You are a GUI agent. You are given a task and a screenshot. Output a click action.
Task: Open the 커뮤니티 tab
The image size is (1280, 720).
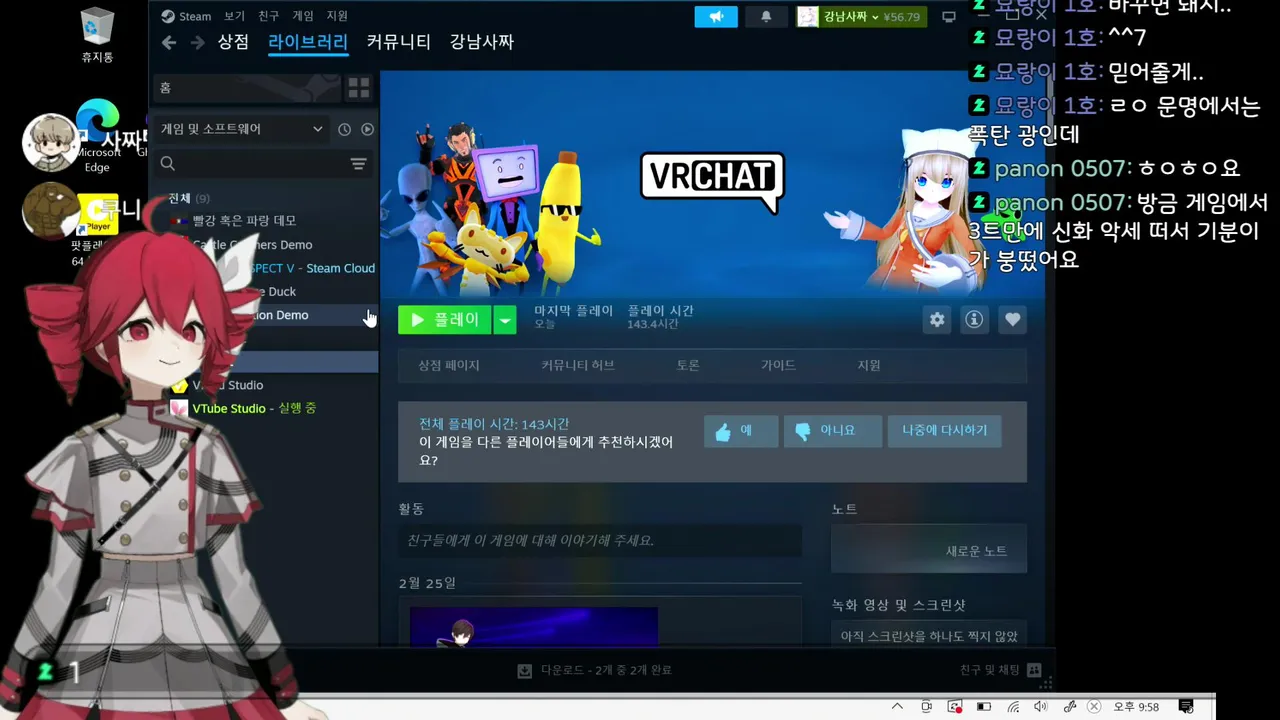pos(398,42)
